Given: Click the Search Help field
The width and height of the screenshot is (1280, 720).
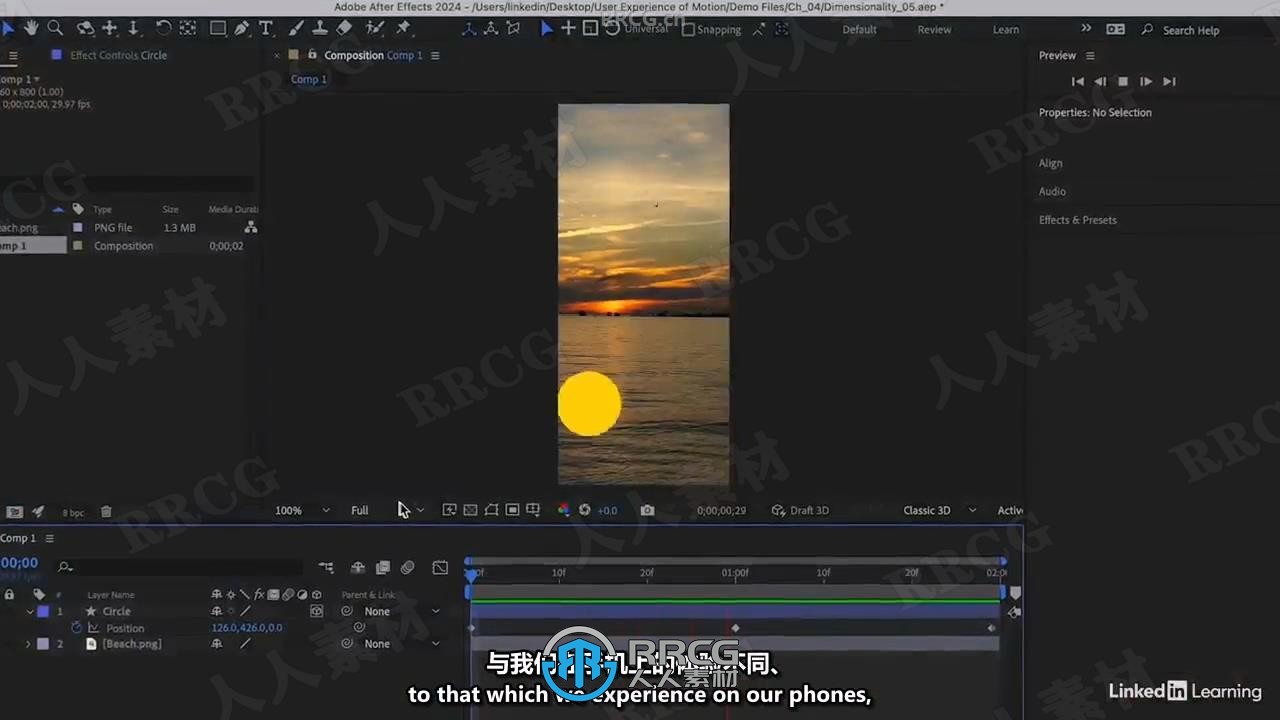Looking at the screenshot, I should 1190,30.
